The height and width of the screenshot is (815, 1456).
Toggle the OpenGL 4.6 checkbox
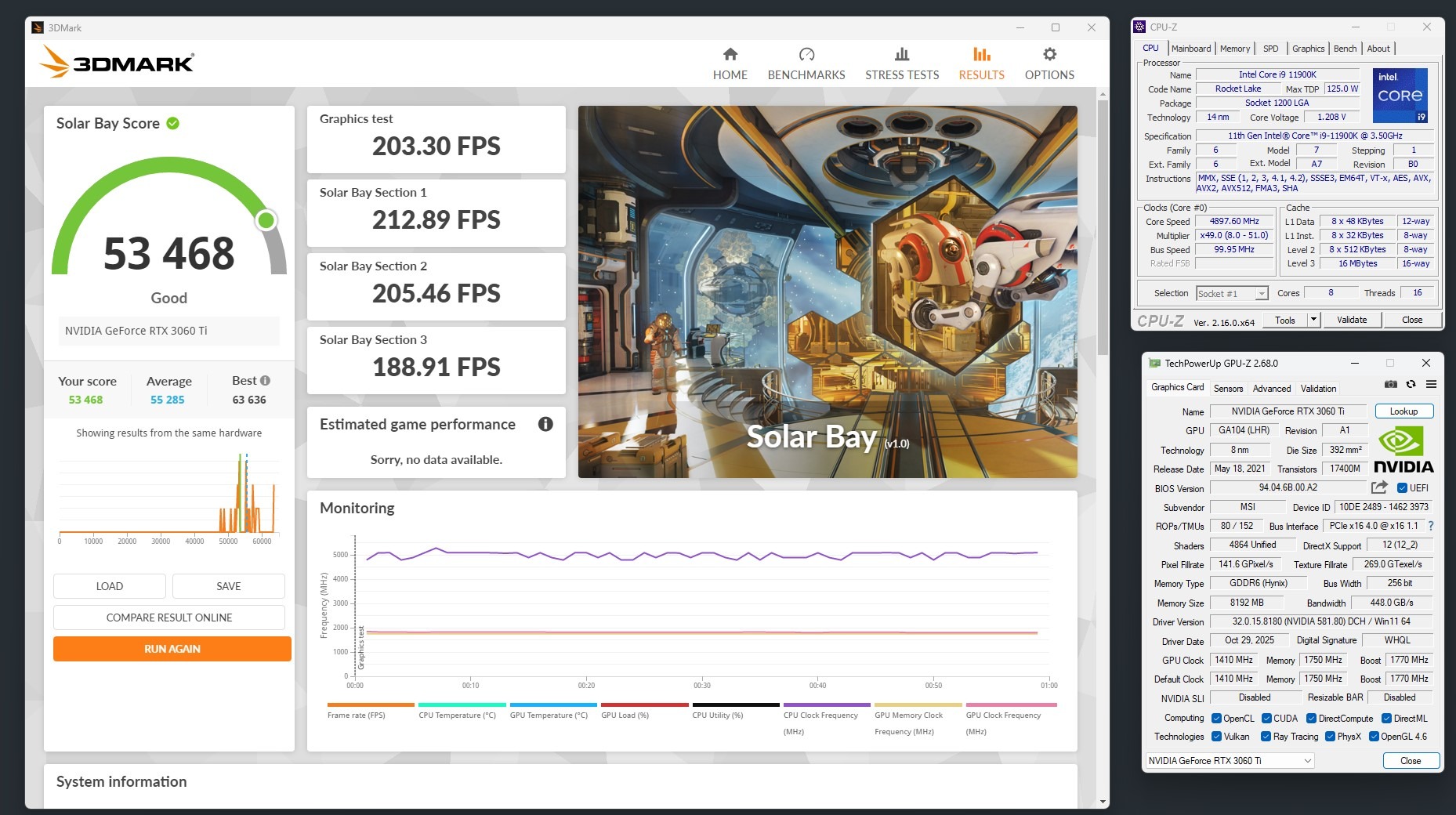[1374, 737]
